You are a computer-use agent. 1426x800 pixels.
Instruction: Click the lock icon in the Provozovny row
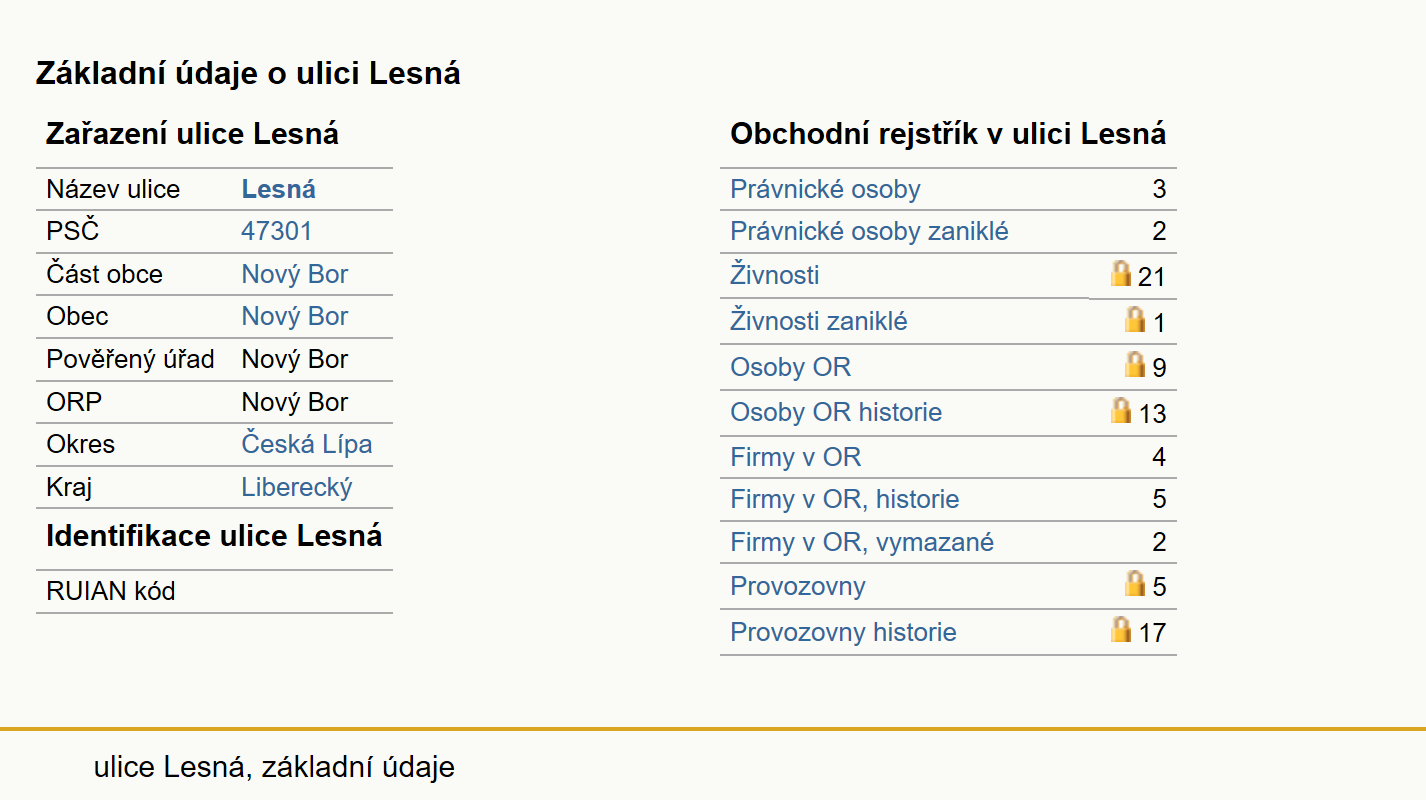pyautogui.click(x=1135, y=583)
